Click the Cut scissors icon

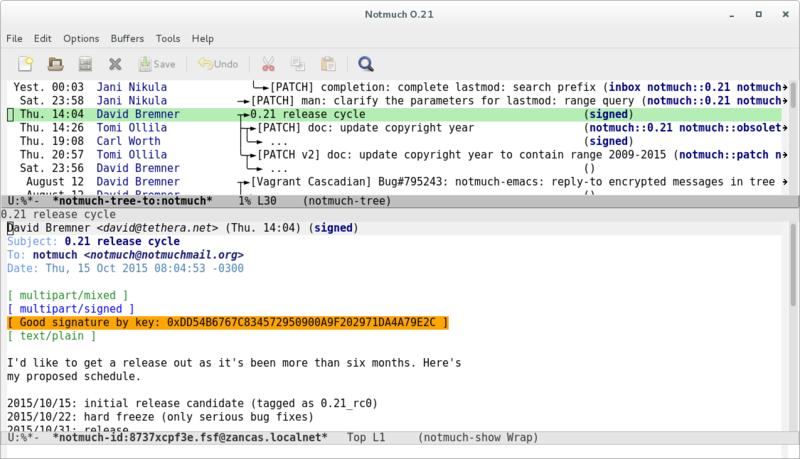[268, 64]
